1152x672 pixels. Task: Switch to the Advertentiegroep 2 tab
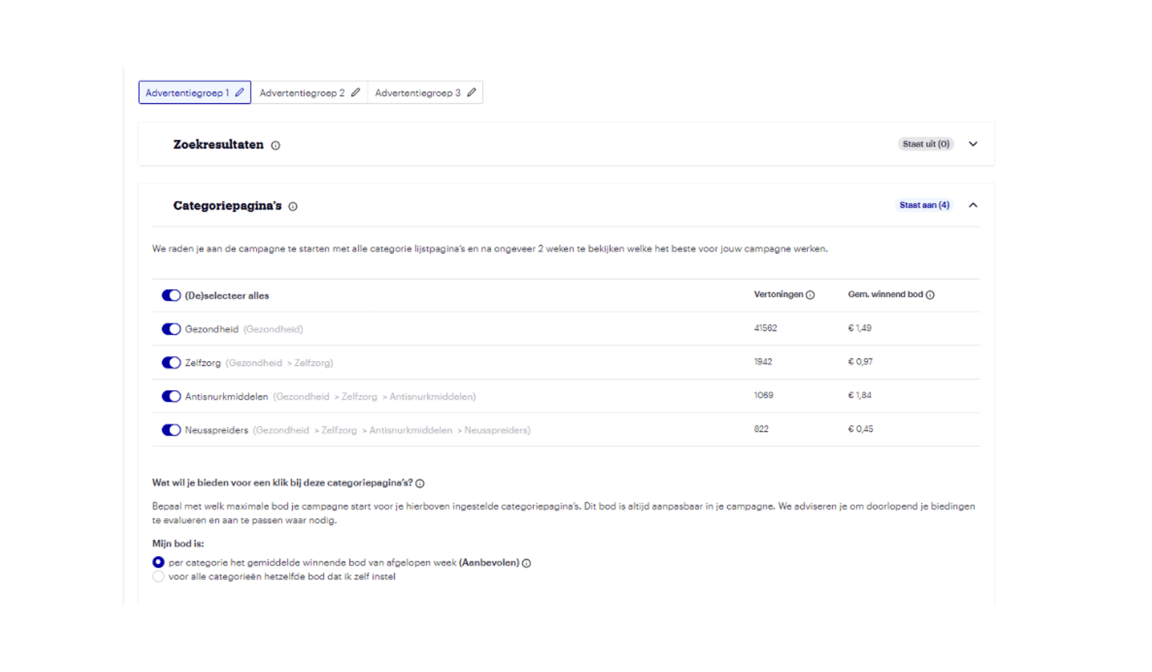point(302,91)
